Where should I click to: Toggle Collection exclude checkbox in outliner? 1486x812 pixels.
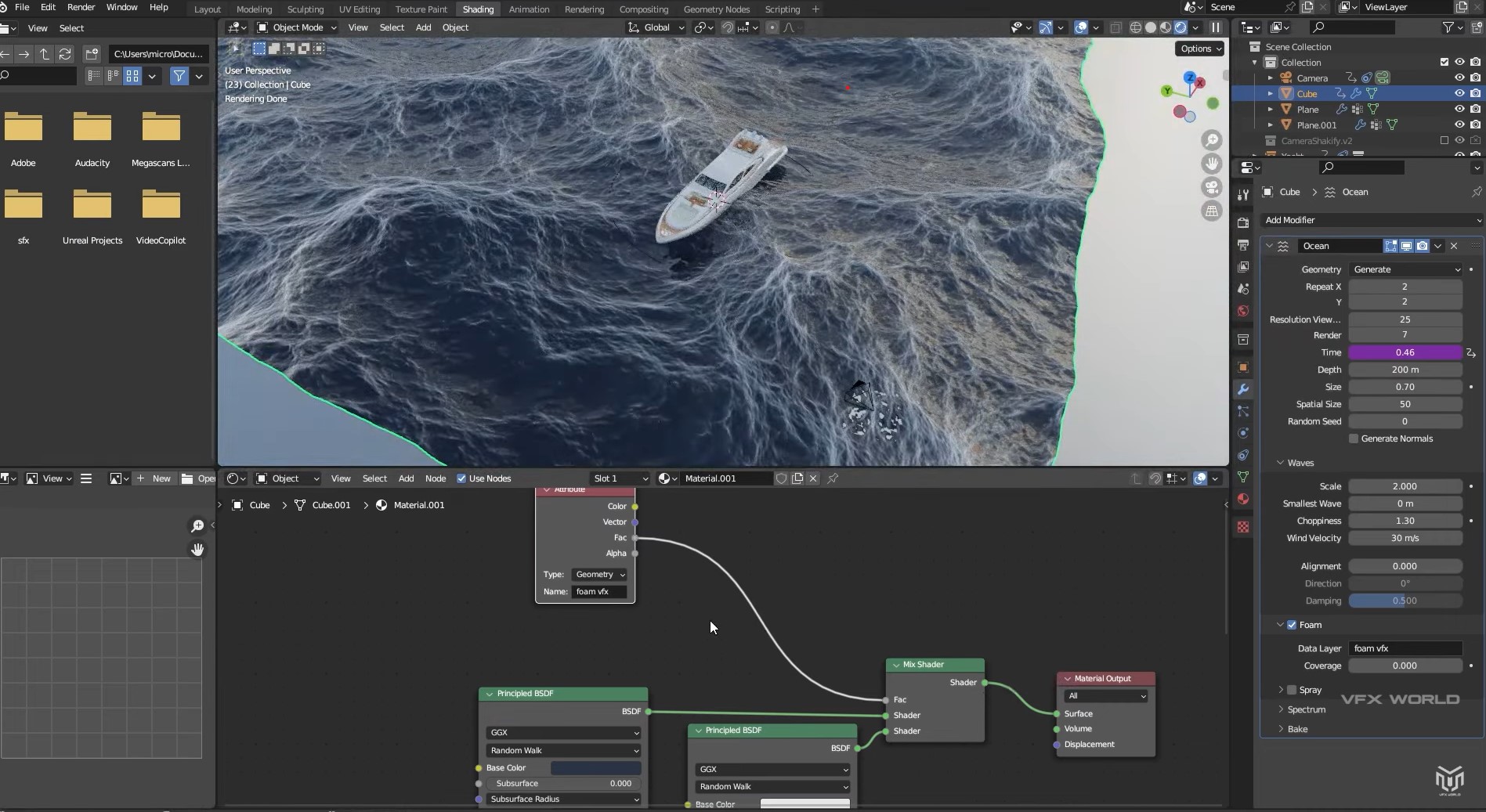pos(1444,62)
